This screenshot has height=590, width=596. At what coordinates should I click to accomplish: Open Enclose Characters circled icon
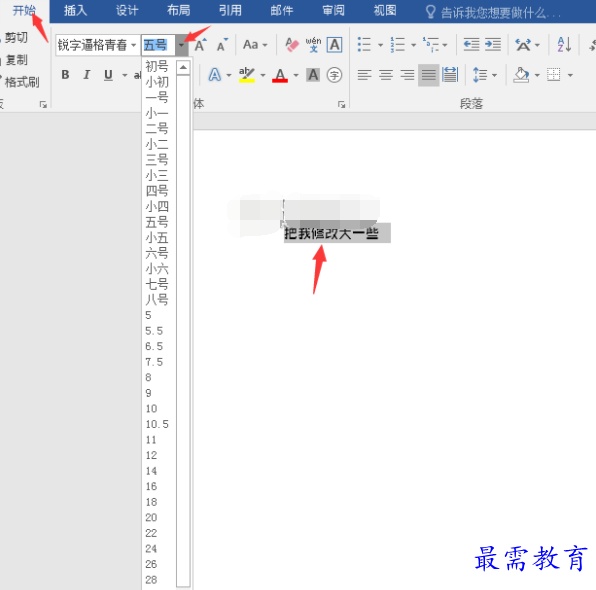334,75
